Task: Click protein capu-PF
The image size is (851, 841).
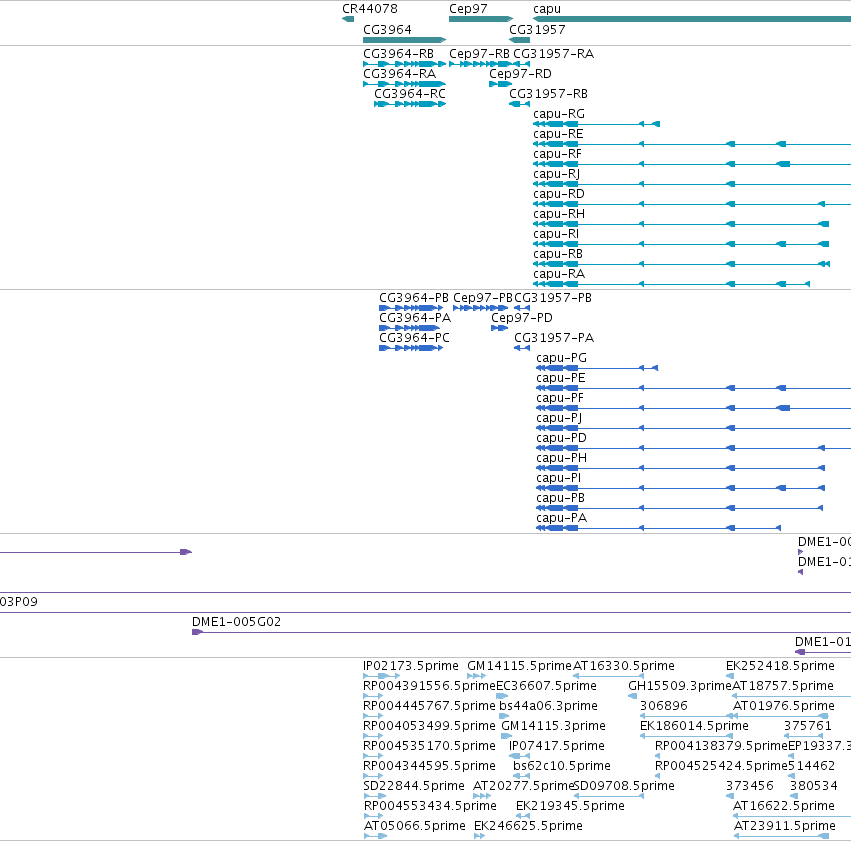Action: [694, 408]
